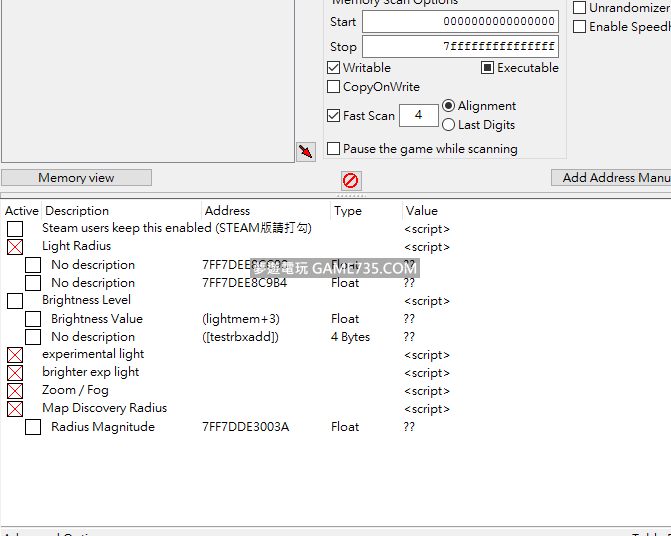Deactivate the Zoom / Fog script
The height and width of the screenshot is (536, 671).
pos(15,391)
